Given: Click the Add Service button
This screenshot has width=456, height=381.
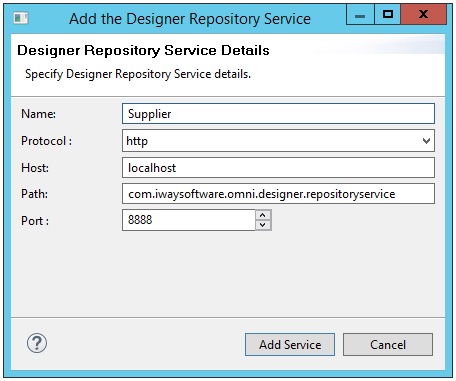Looking at the screenshot, I should pyautogui.click(x=290, y=344).
